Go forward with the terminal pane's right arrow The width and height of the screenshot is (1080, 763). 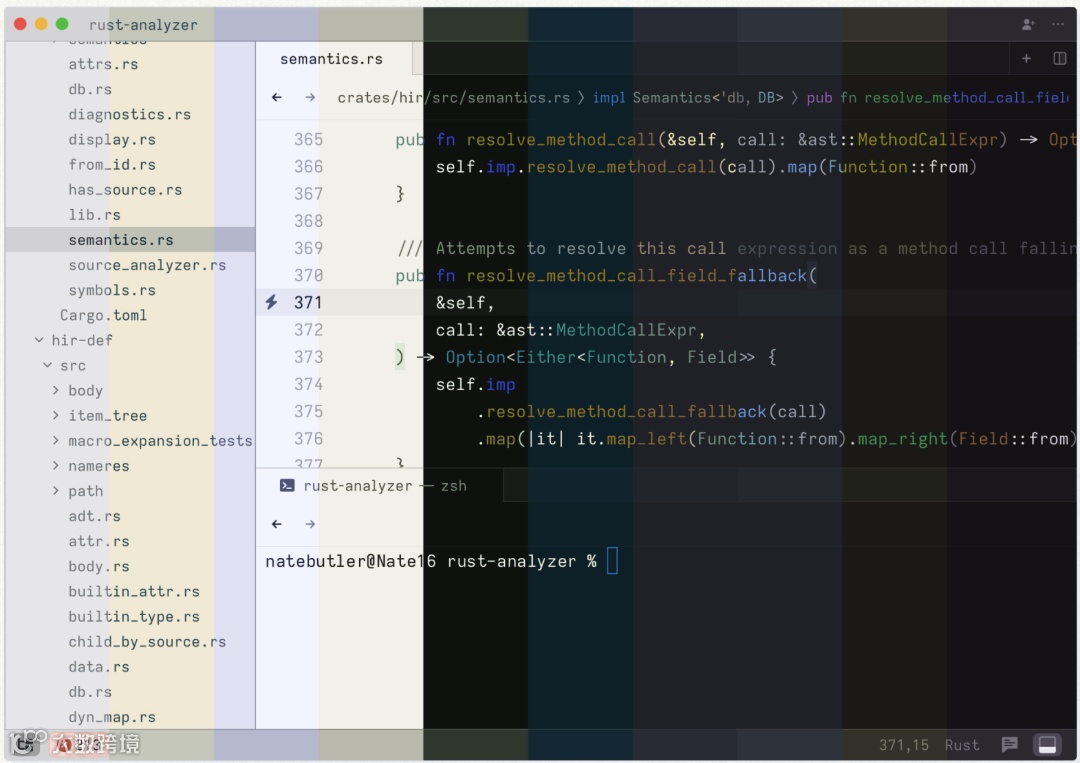click(310, 524)
